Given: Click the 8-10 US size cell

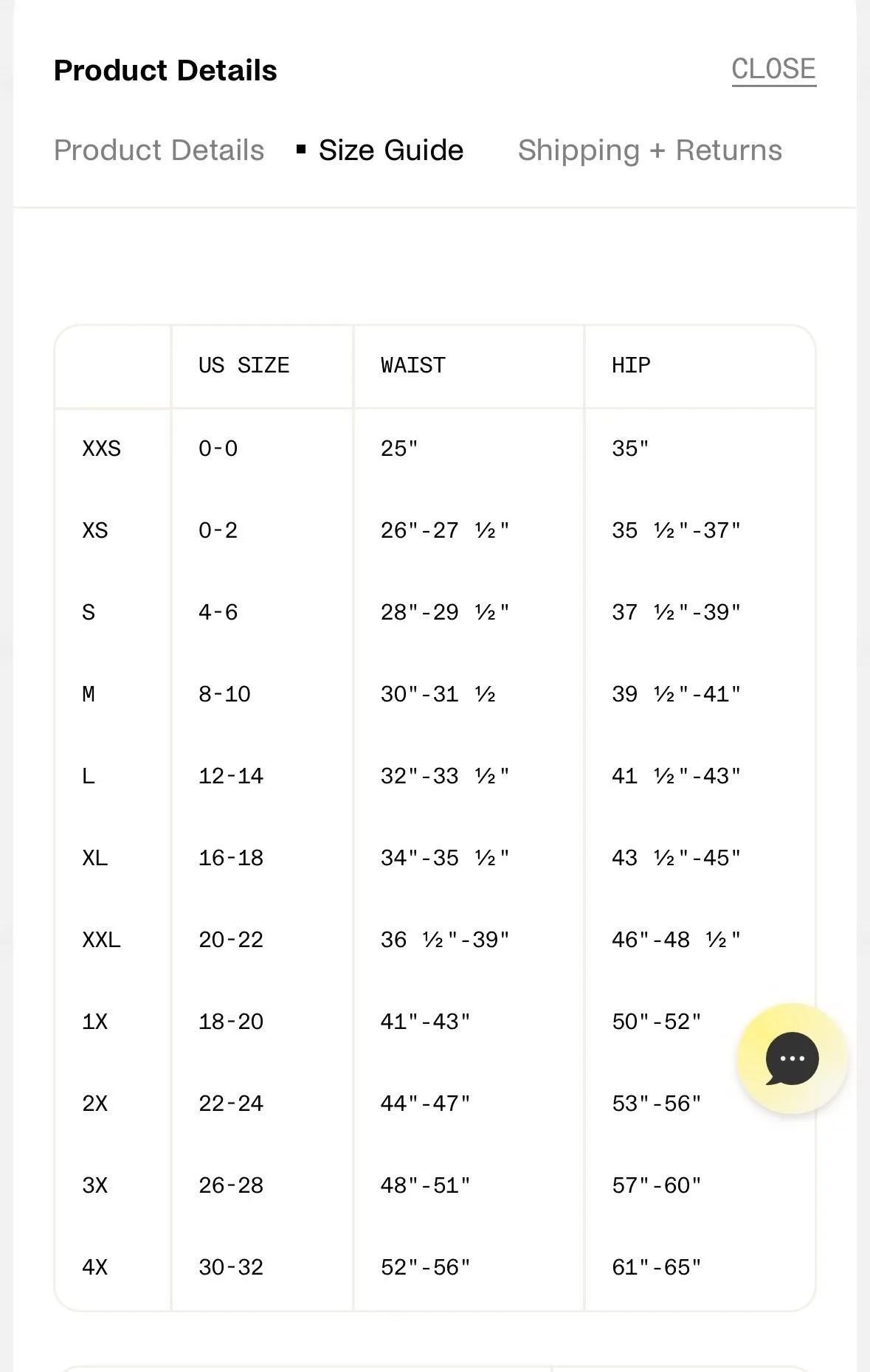Looking at the screenshot, I should 224,694.
